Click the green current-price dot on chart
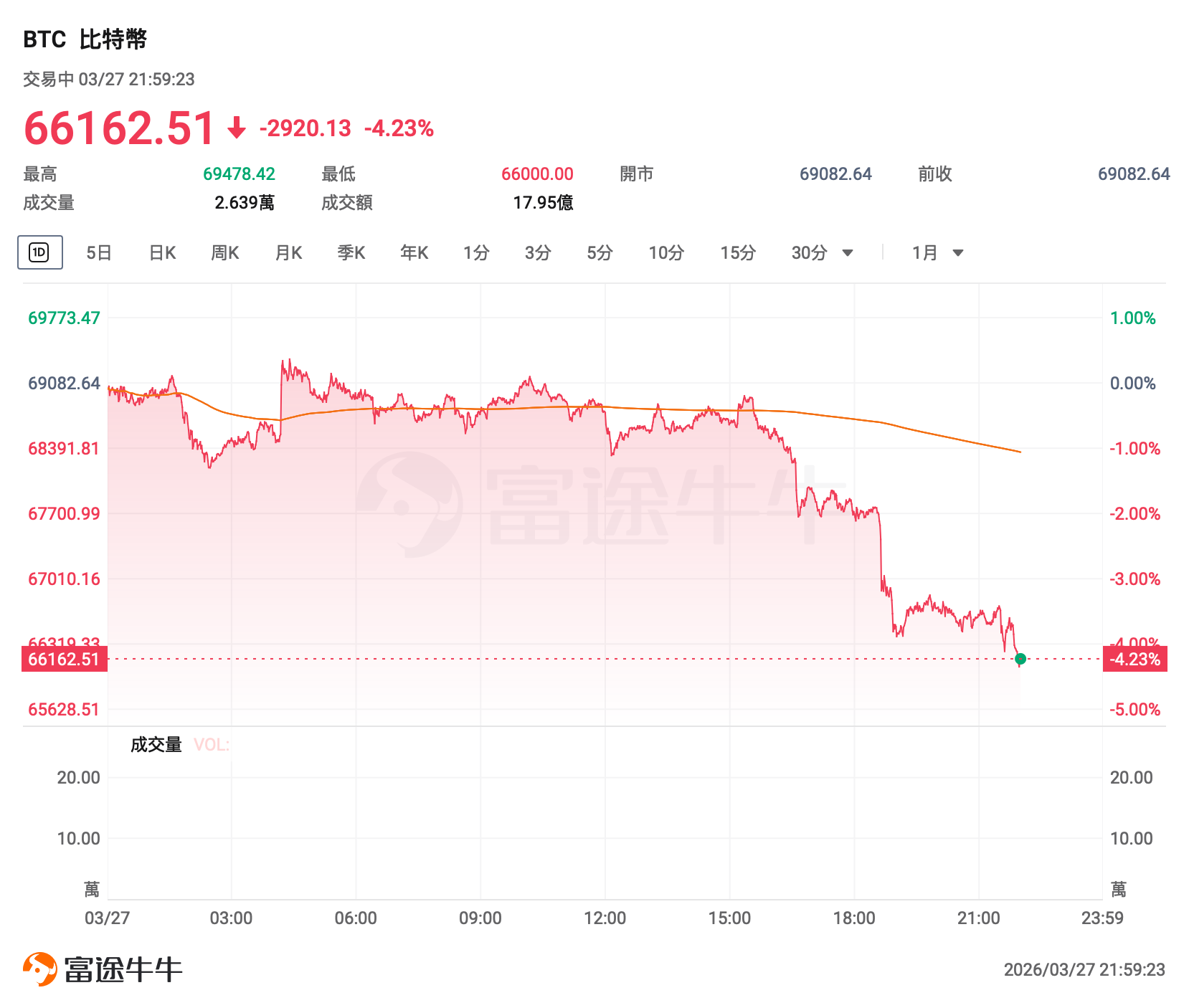Image resolution: width=1189 pixels, height=1008 pixels. pyautogui.click(x=1020, y=659)
